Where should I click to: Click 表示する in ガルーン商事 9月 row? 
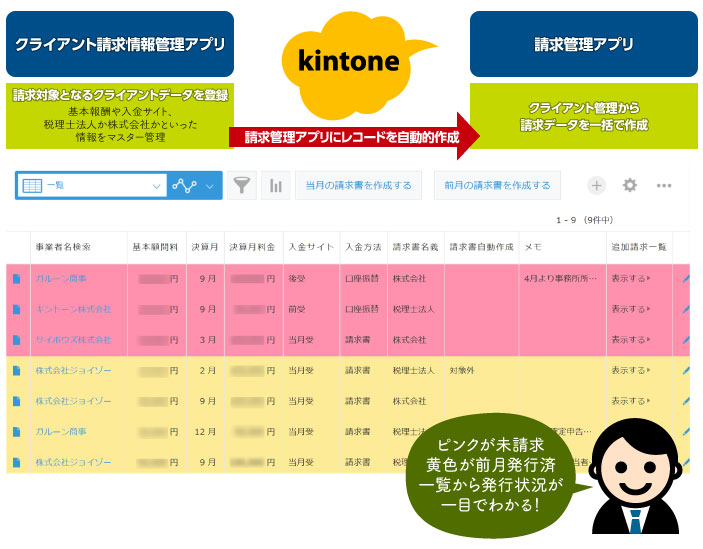pos(630,278)
